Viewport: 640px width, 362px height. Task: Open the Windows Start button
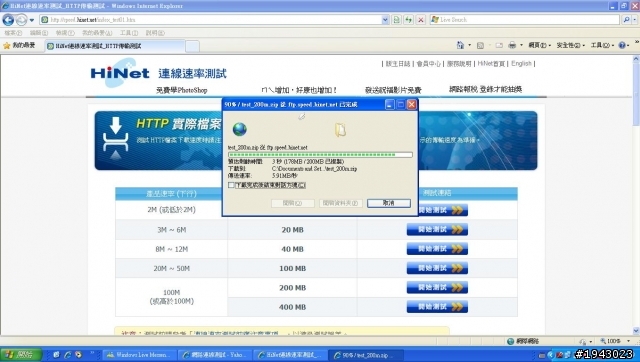(21, 355)
